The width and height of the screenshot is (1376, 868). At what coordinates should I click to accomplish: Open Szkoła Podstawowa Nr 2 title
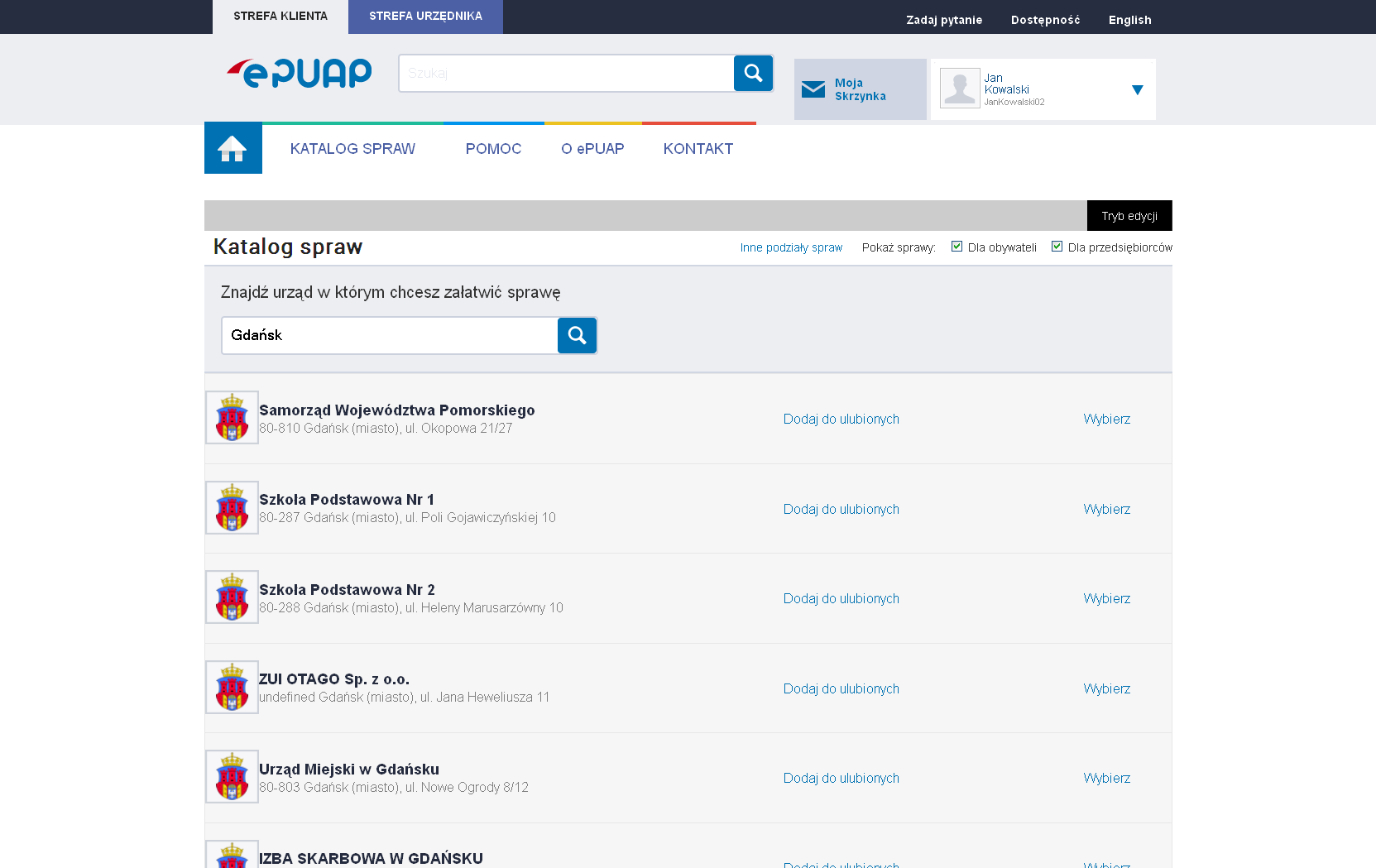pos(347,590)
